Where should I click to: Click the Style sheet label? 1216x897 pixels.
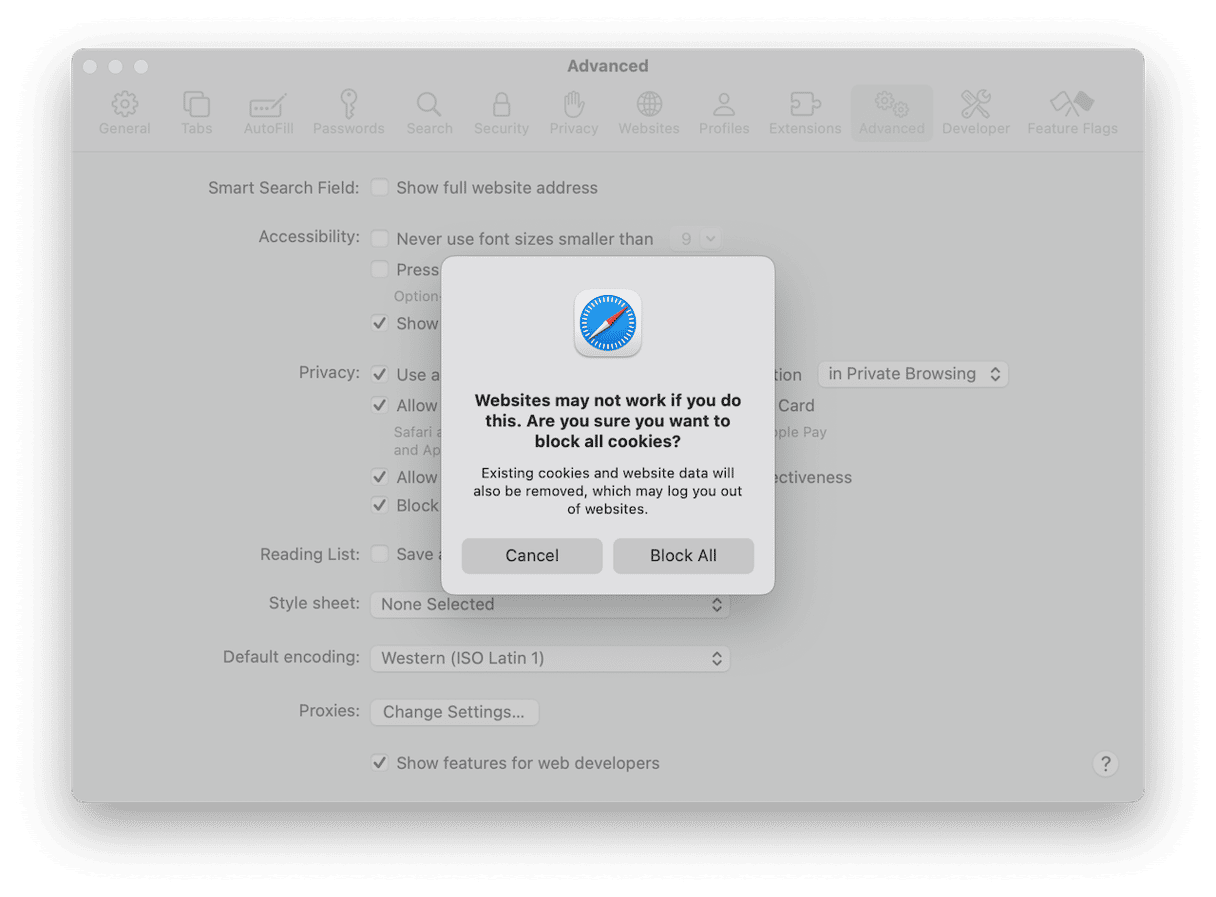(x=314, y=603)
